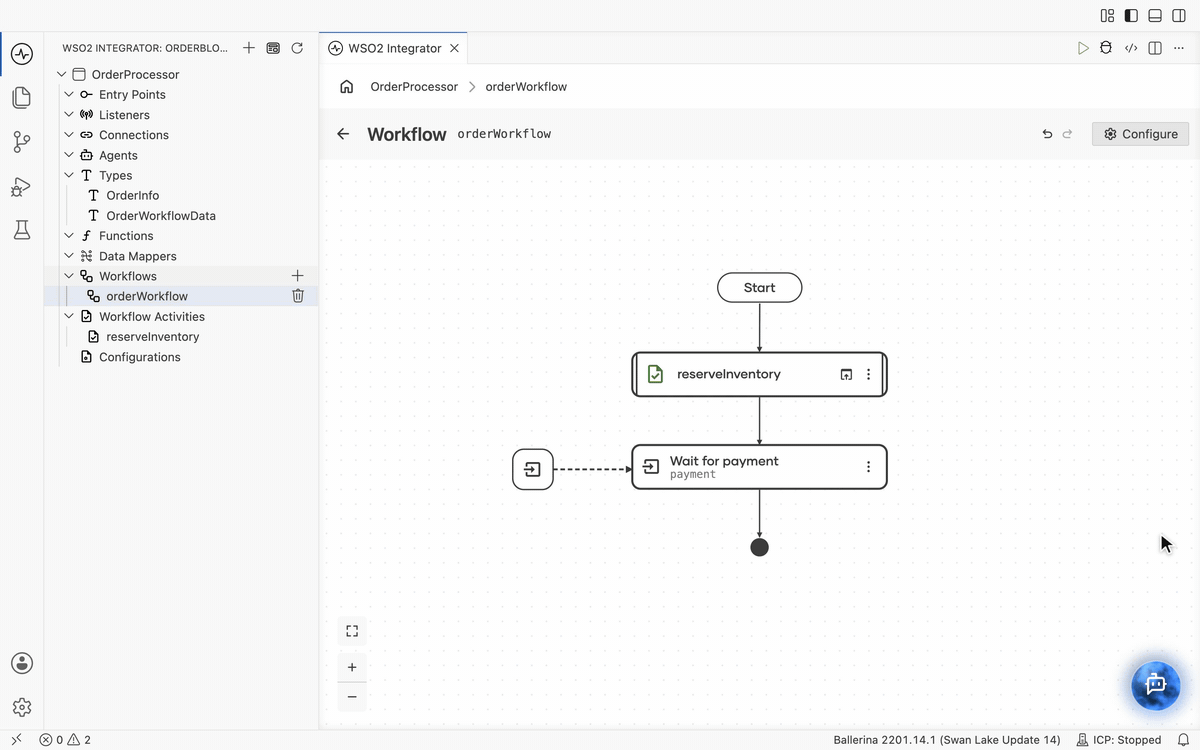Collapse the Connections section
This screenshot has height=750, width=1200.
pos(69,134)
